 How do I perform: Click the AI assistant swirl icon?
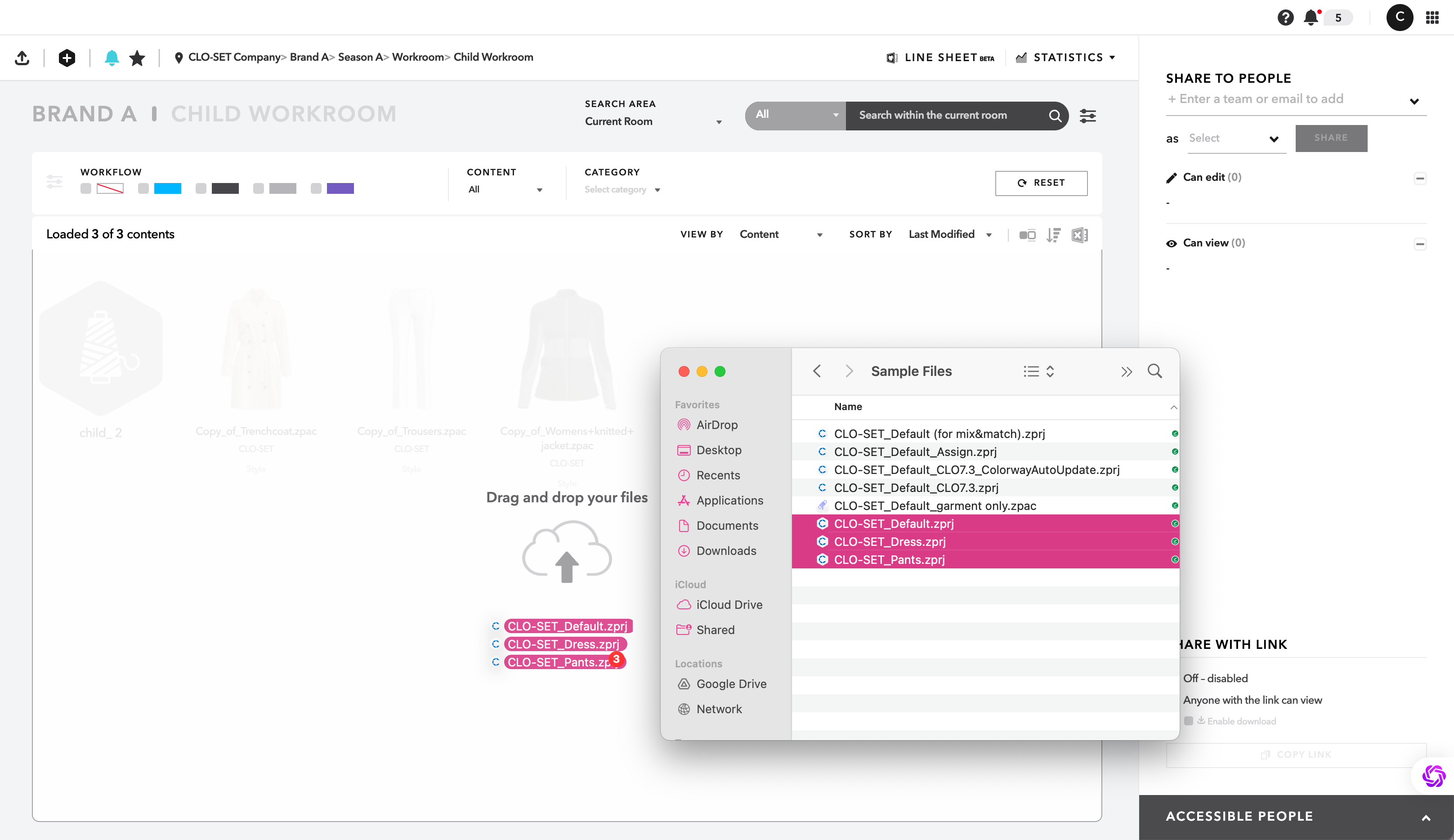pyautogui.click(x=1433, y=775)
